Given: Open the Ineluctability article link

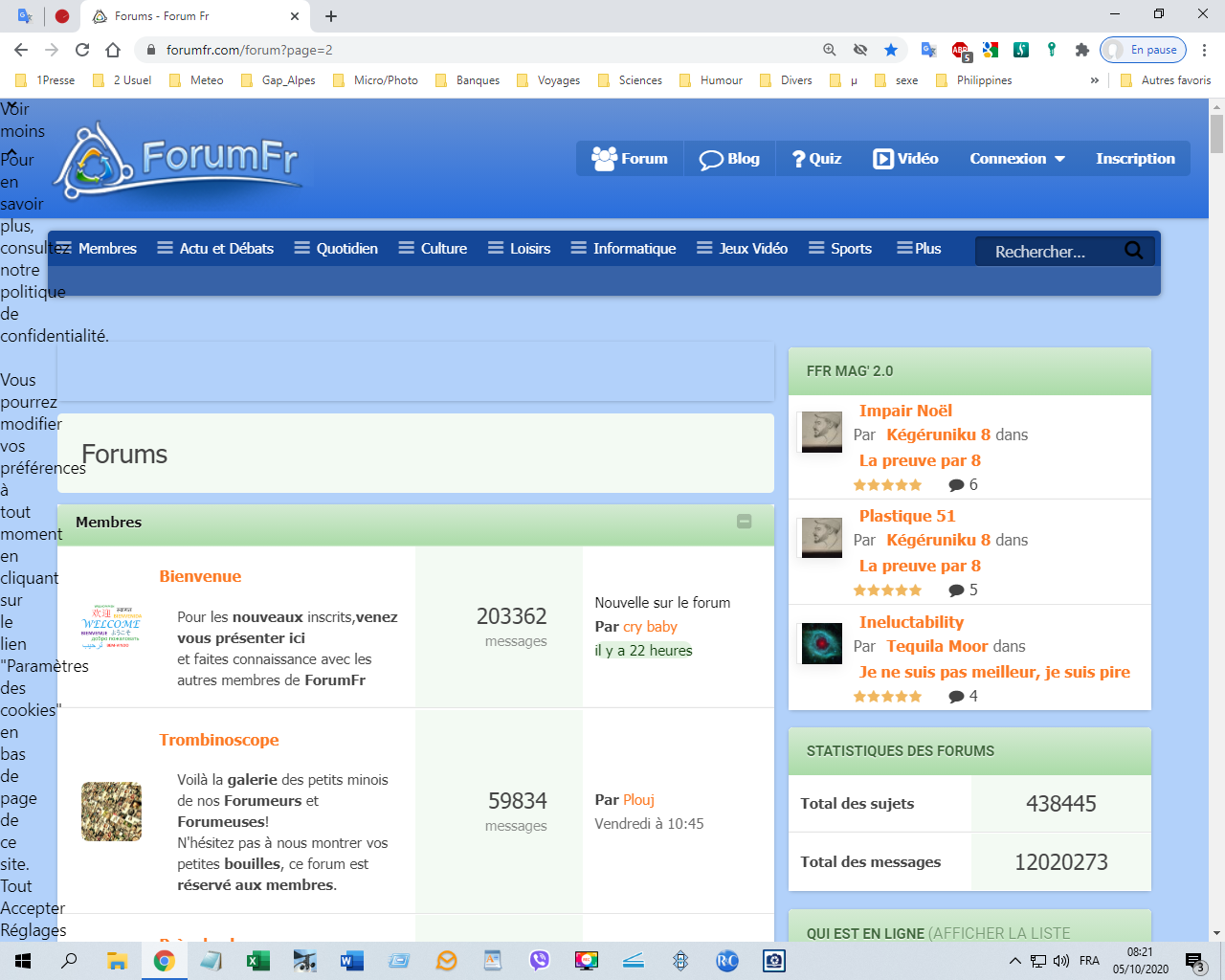Looking at the screenshot, I should (x=911, y=622).
